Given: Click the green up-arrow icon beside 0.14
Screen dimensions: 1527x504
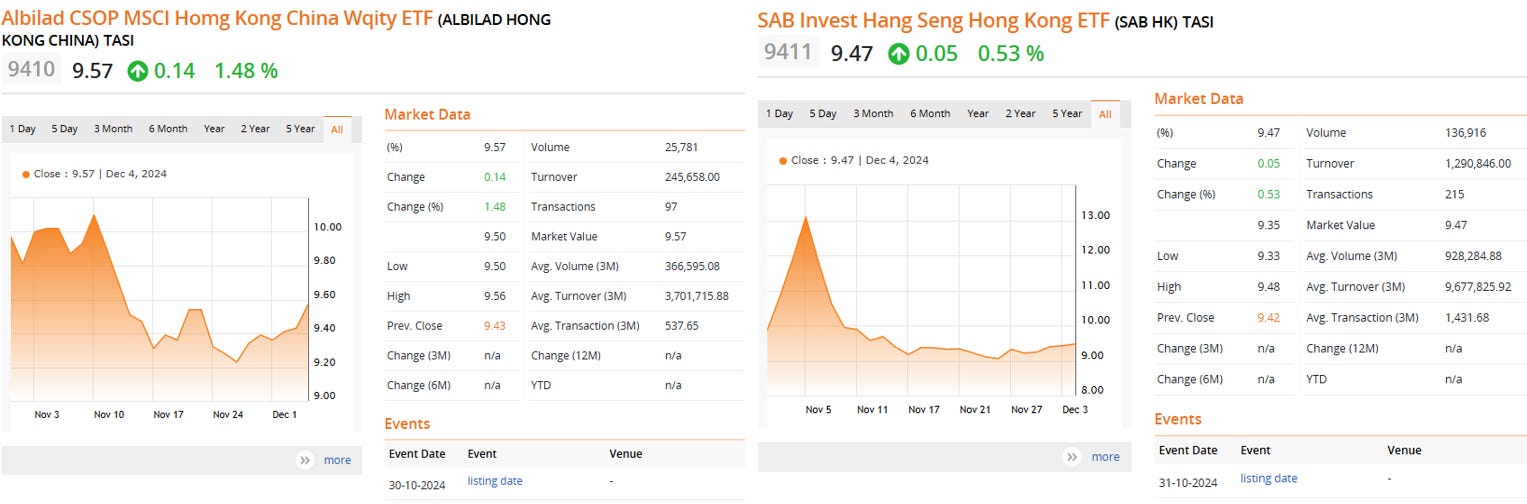Looking at the screenshot, I should pos(136,71).
